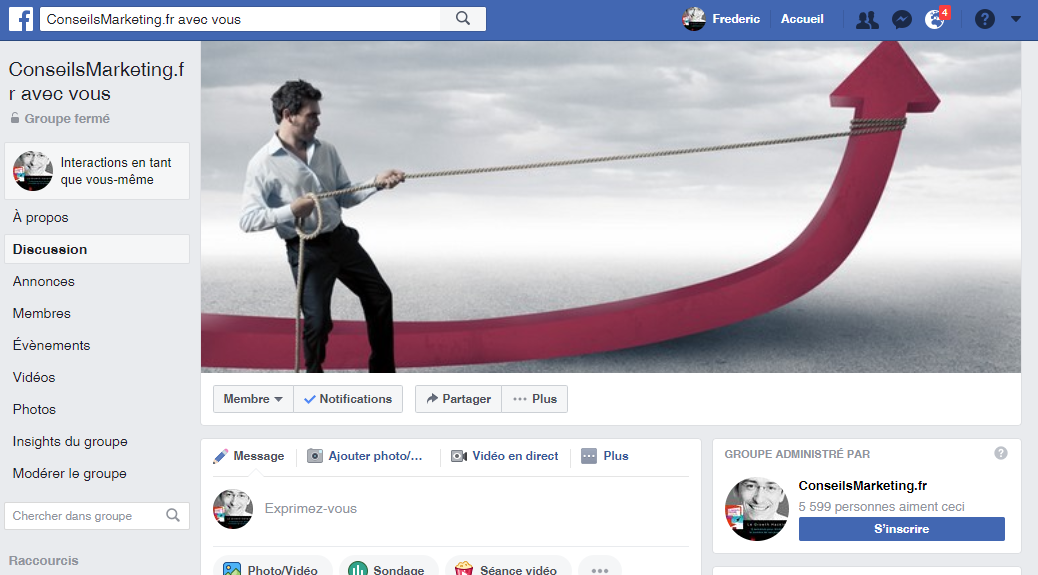Open Modérer le groupe
Screen dimensions: 1038x575
tap(70, 473)
